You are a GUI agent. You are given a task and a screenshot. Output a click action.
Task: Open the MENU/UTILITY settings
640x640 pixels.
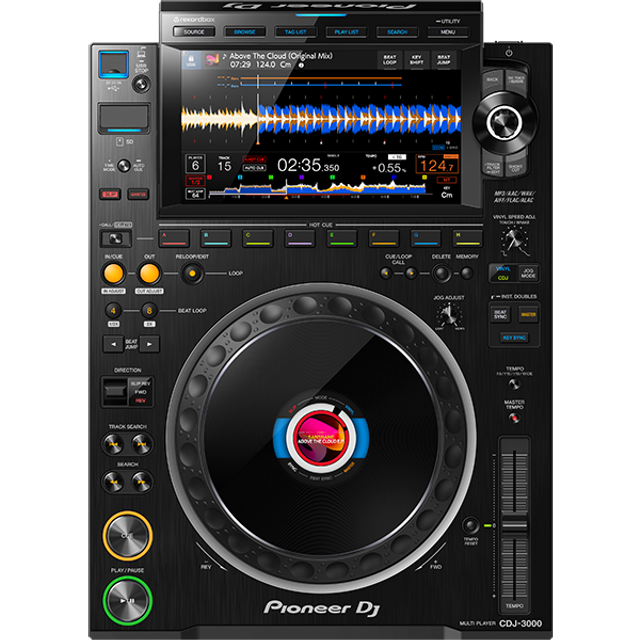tap(448, 32)
